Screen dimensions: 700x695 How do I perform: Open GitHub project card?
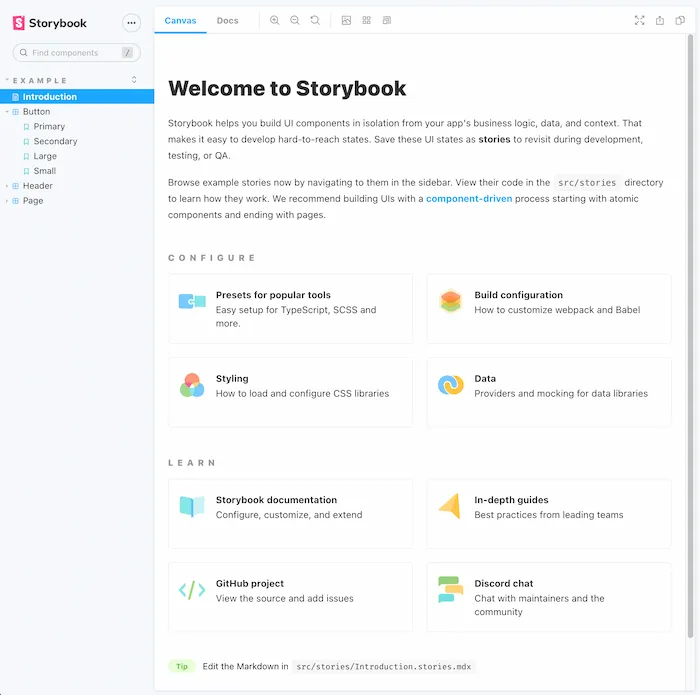click(290, 597)
